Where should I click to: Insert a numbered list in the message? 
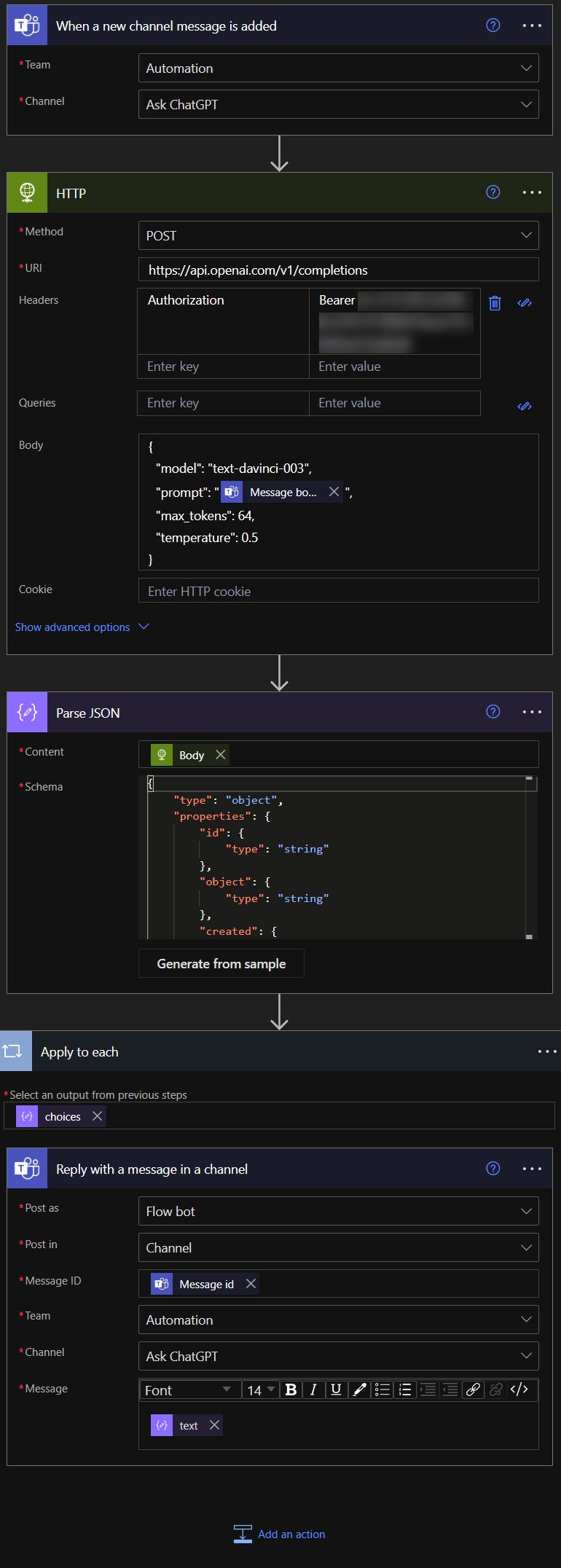click(405, 1389)
